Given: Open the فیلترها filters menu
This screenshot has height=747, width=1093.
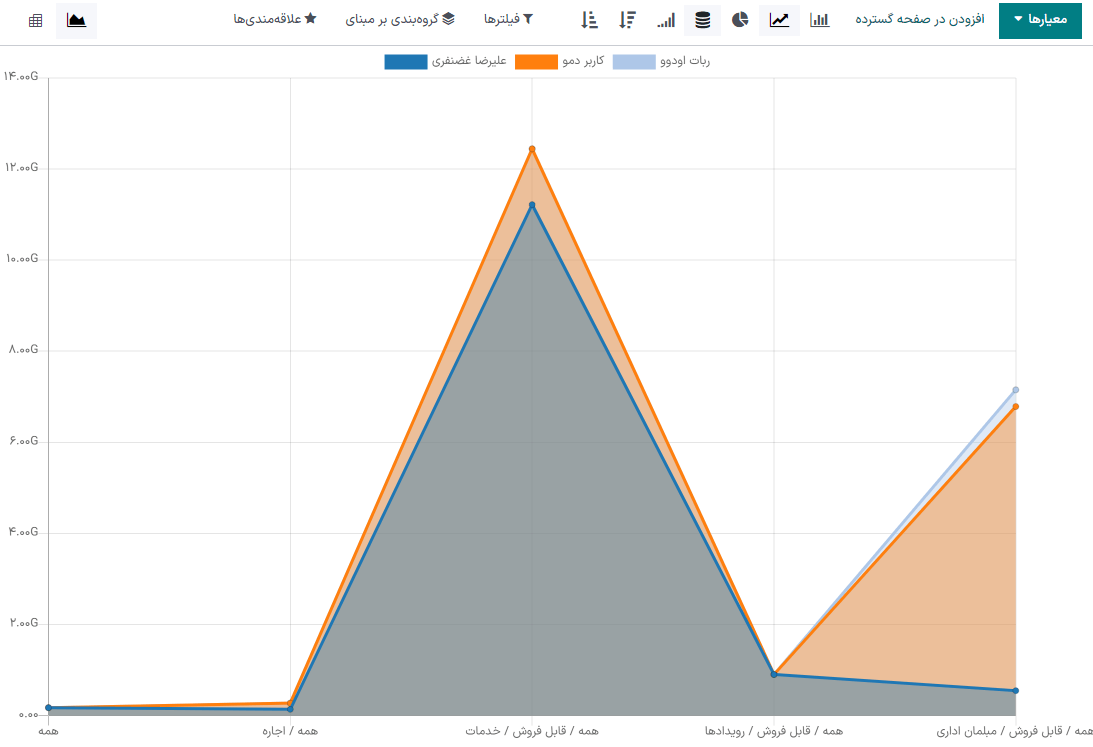Looking at the screenshot, I should coord(508,20).
